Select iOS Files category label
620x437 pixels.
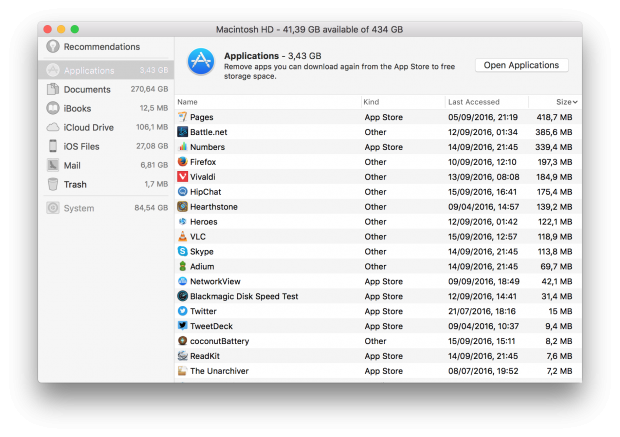coord(81,146)
